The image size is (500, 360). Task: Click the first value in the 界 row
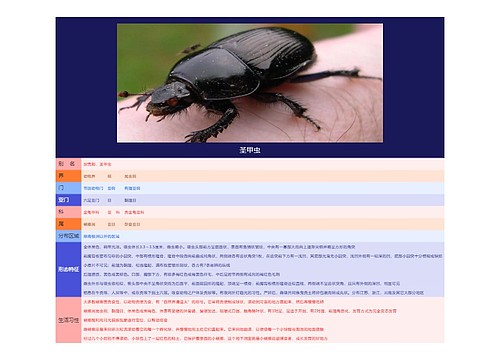(x=89, y=176)
